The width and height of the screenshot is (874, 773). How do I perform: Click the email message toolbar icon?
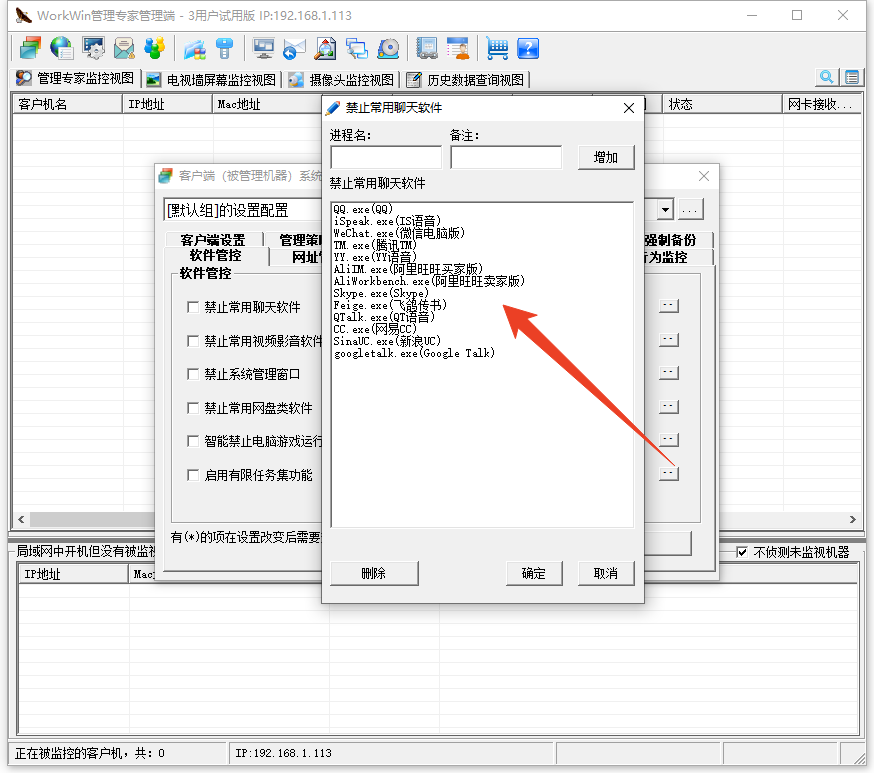[x=122, y=48]
